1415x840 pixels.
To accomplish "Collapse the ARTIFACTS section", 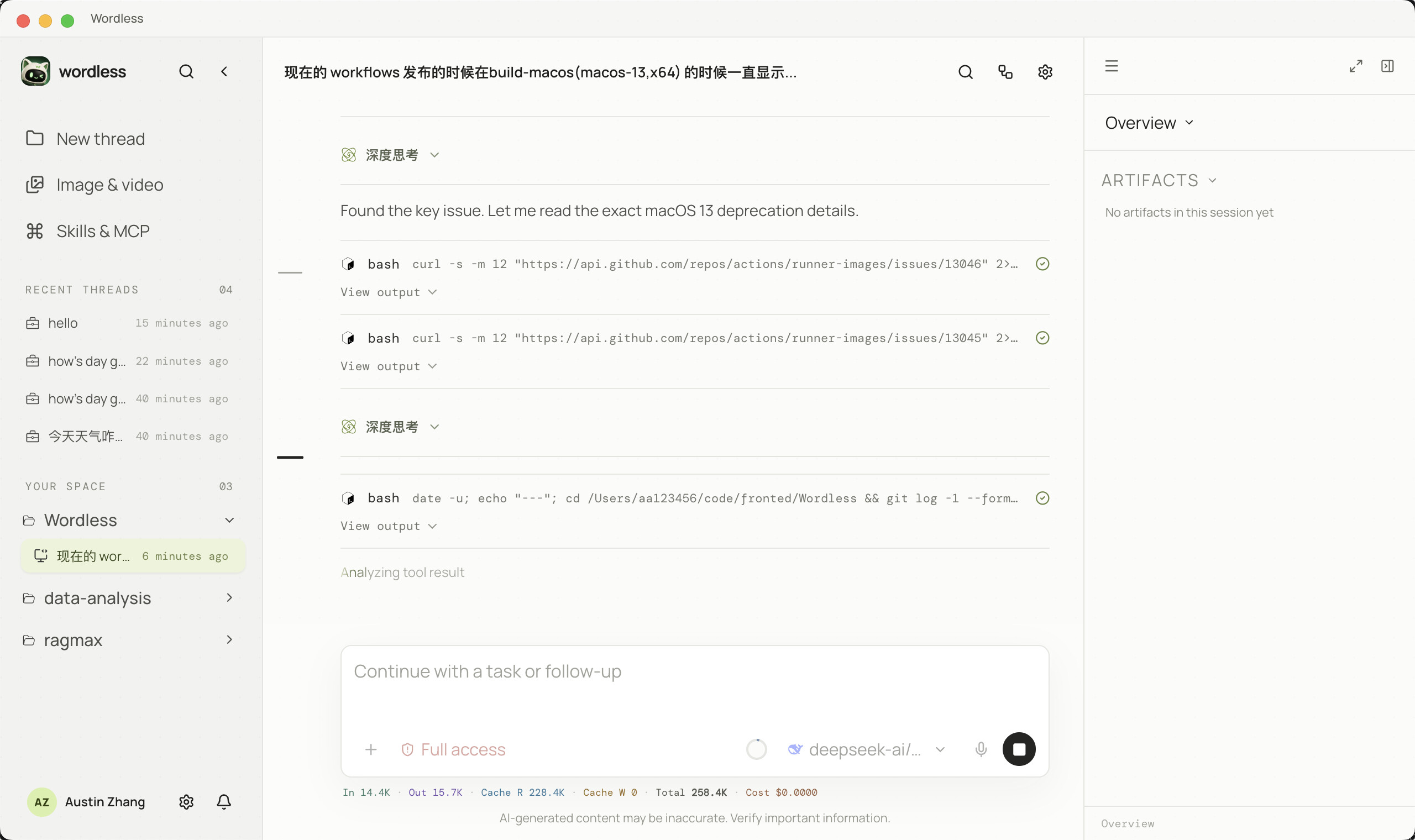I will [x=1159, y=181].
